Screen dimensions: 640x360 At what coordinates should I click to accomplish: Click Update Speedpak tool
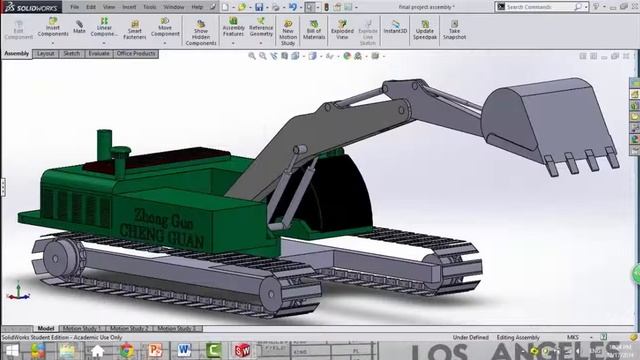[x=425, y=30]
